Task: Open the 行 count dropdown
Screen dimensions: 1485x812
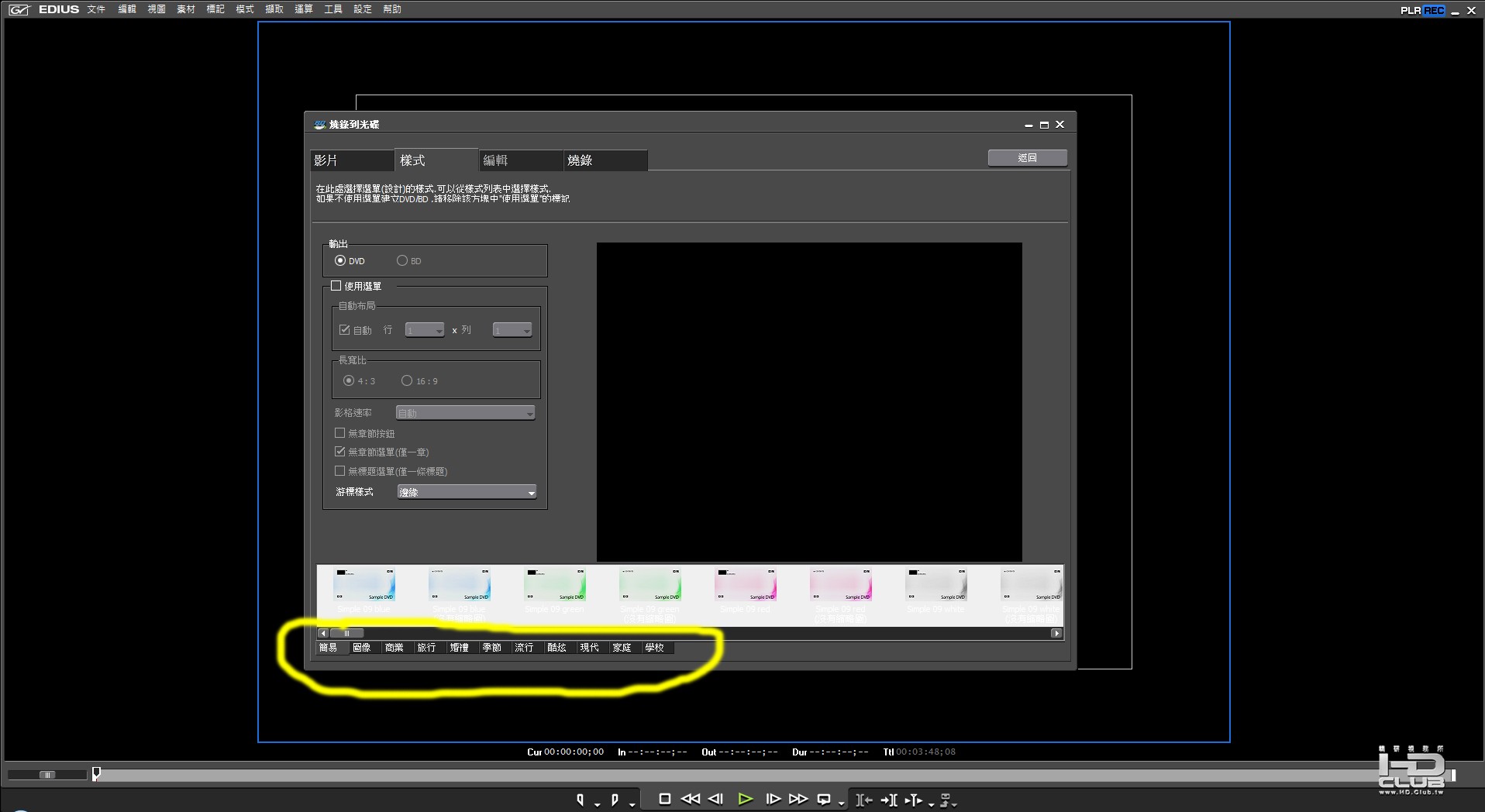Action: pos(425,330)
